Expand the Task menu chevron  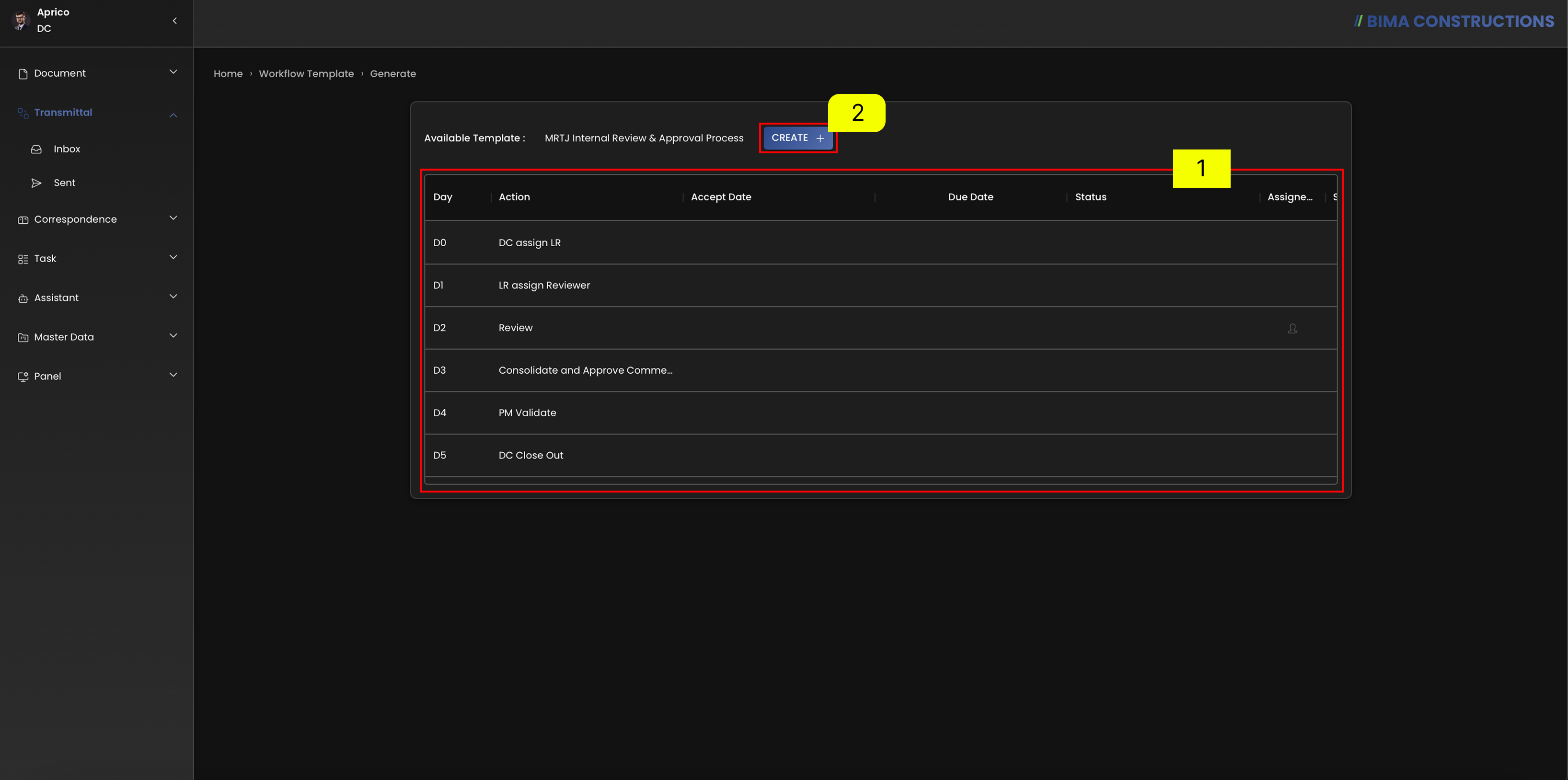[x=173, y=257]
